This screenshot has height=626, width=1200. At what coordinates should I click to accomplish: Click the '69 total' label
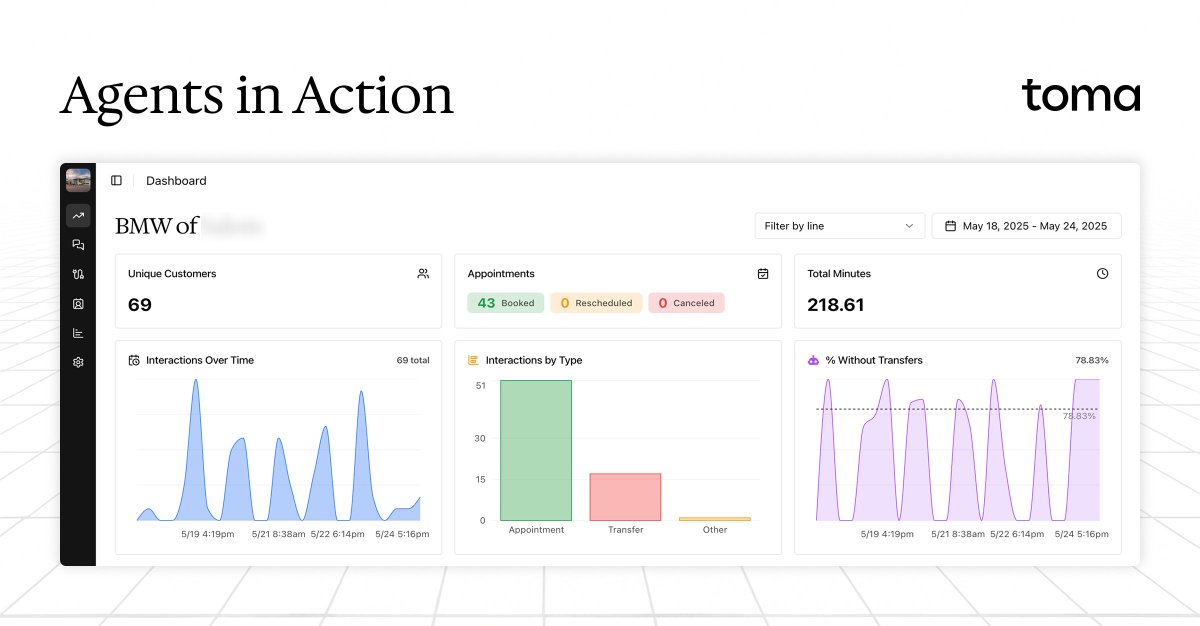(413, 360)
